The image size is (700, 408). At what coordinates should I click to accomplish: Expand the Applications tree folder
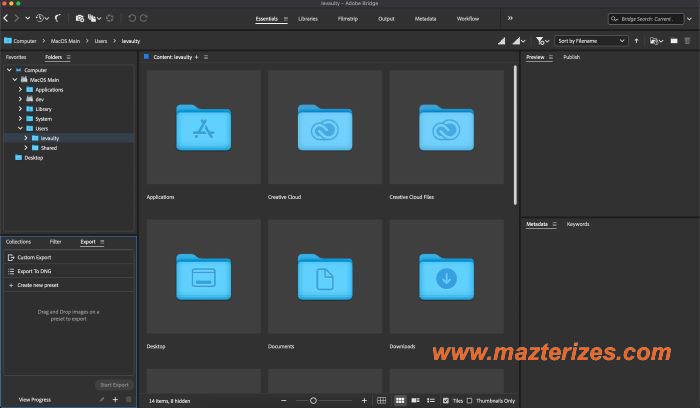pos(20,90)
